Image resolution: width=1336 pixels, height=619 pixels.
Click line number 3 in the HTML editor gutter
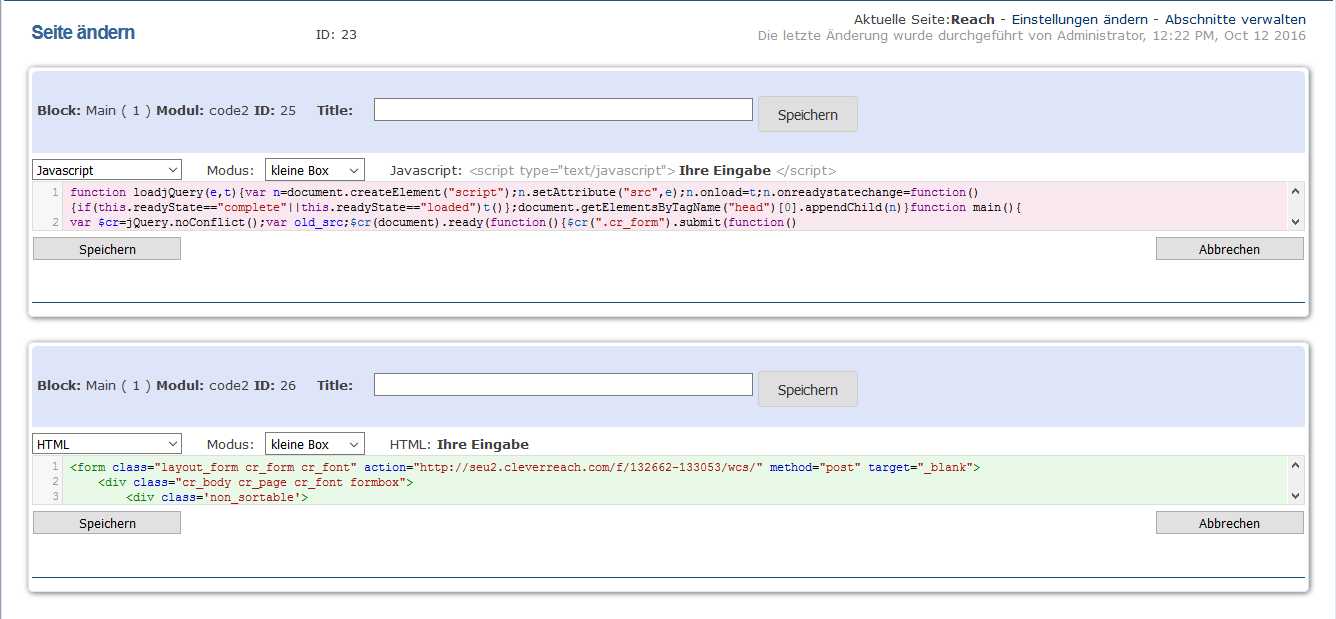tap(55, 496)
